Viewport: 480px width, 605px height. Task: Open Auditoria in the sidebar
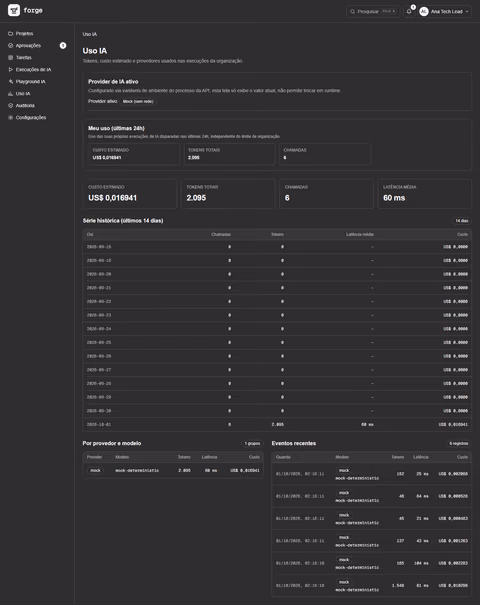click(25, 105)
